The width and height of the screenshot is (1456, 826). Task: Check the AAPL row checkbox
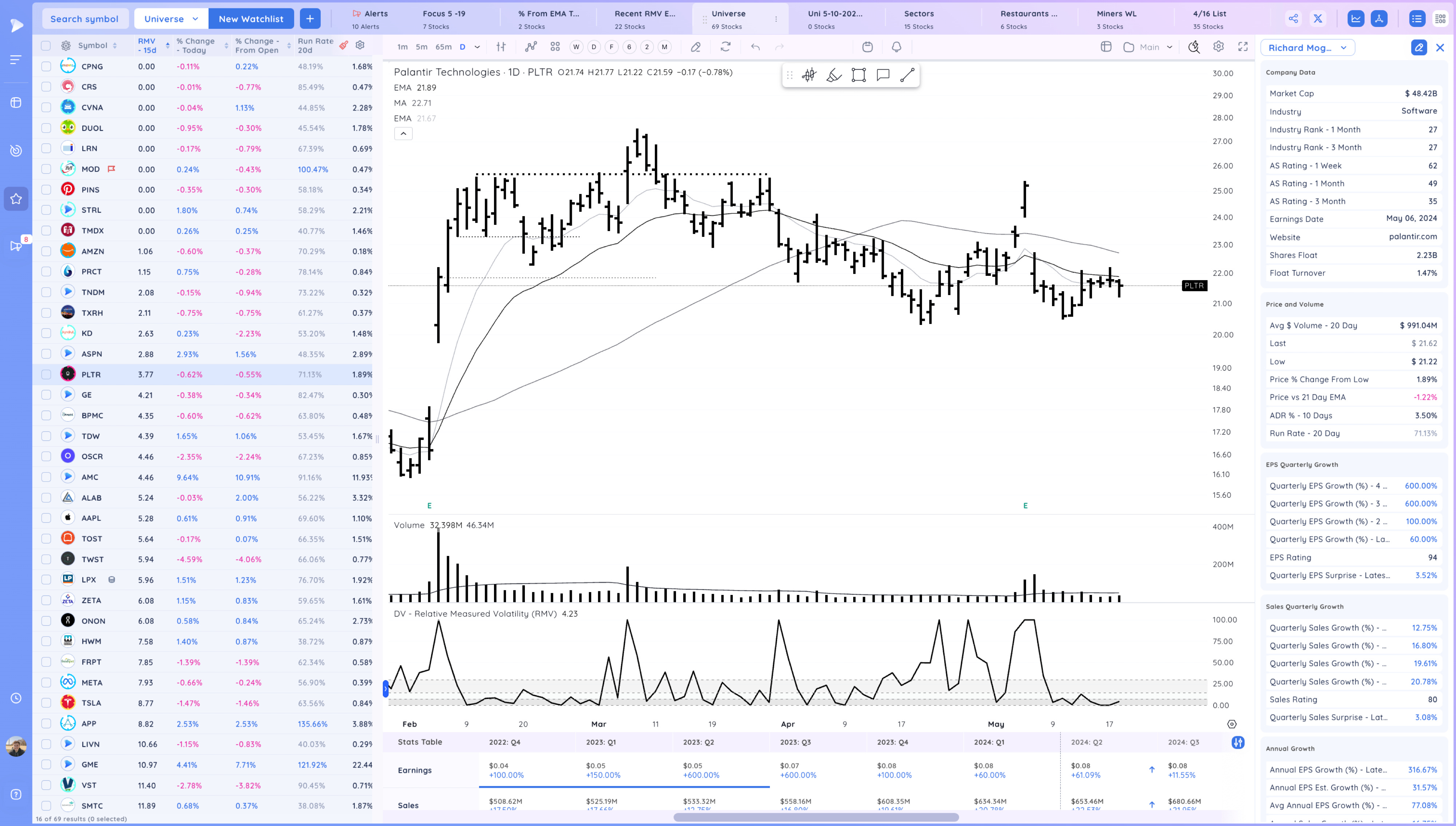46,518
